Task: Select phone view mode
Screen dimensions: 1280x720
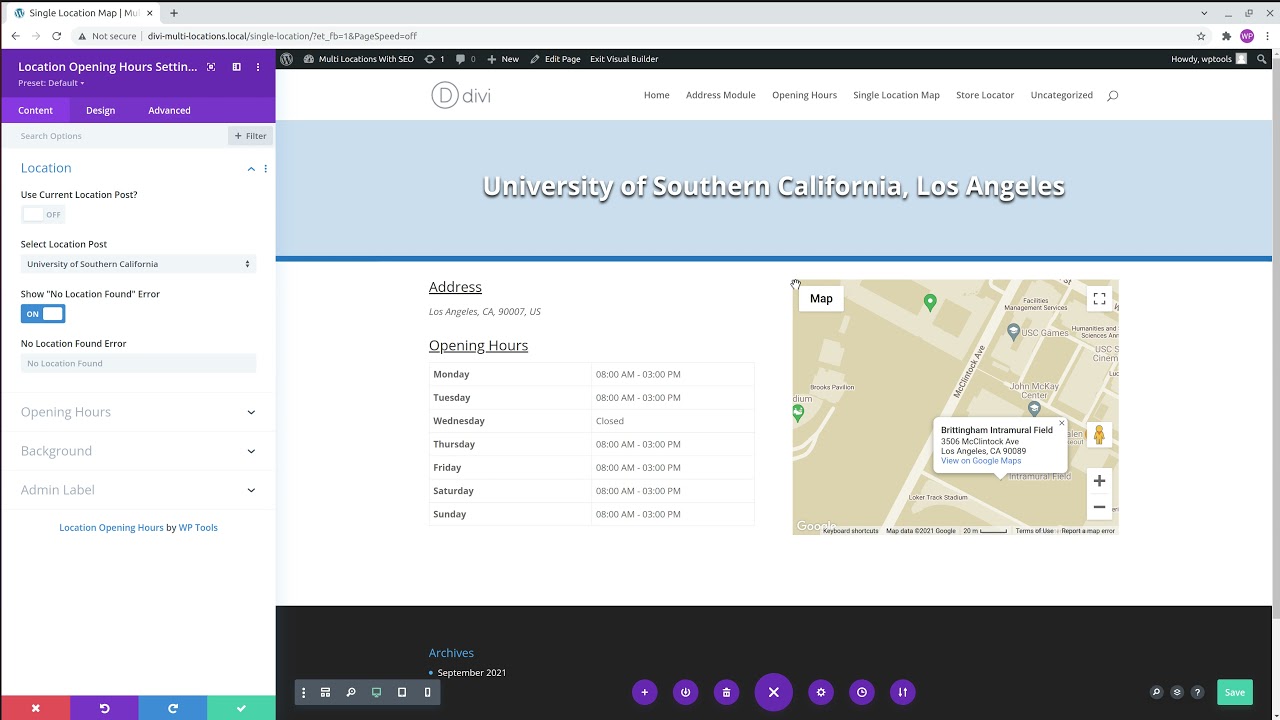Action: [427, 692]
